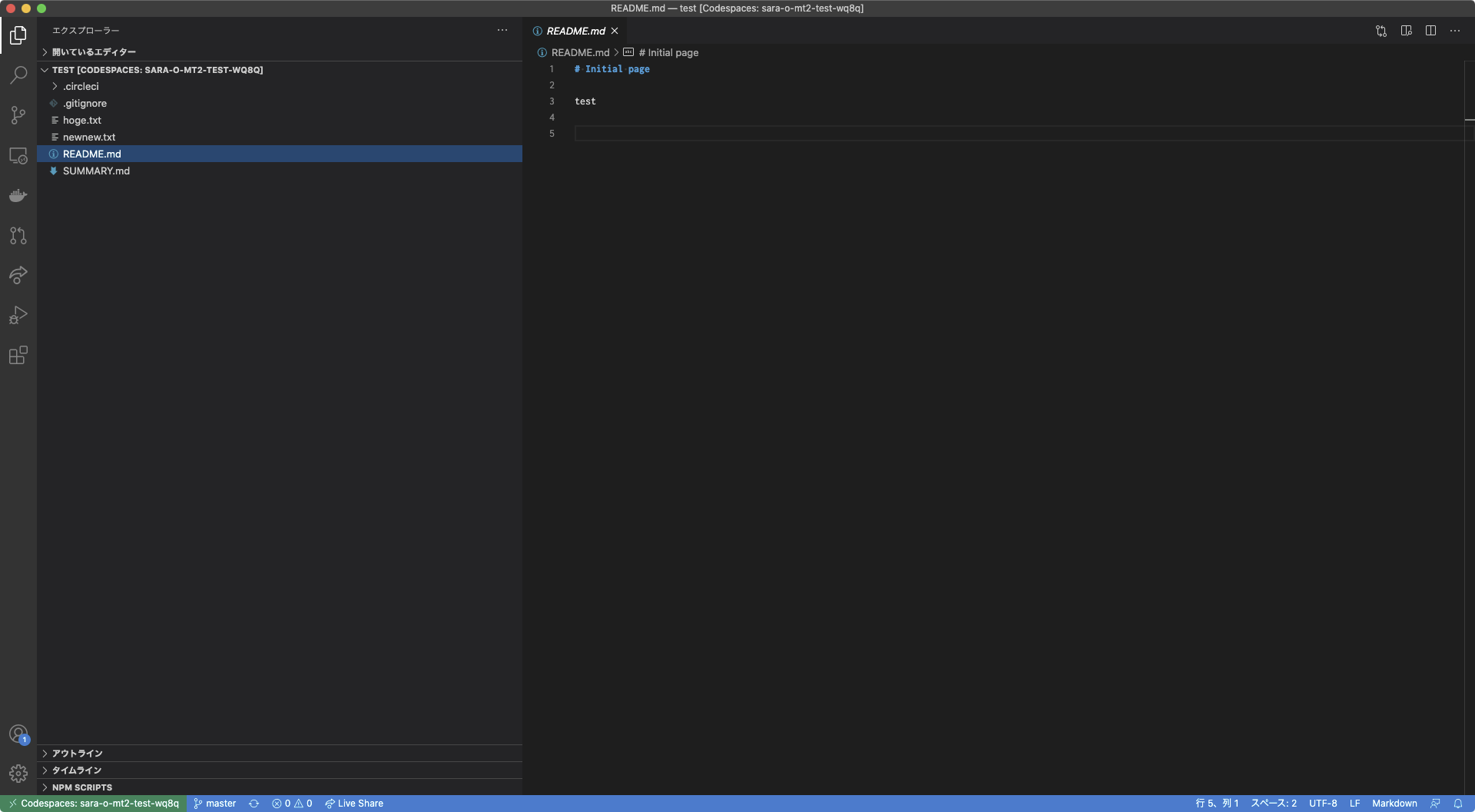Change end of line sequence via LF
The image size is (1475, 812).
tap(1355, 804)
